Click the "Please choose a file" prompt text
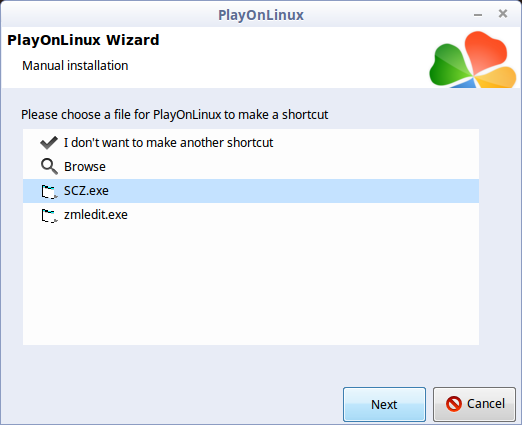 174,115
